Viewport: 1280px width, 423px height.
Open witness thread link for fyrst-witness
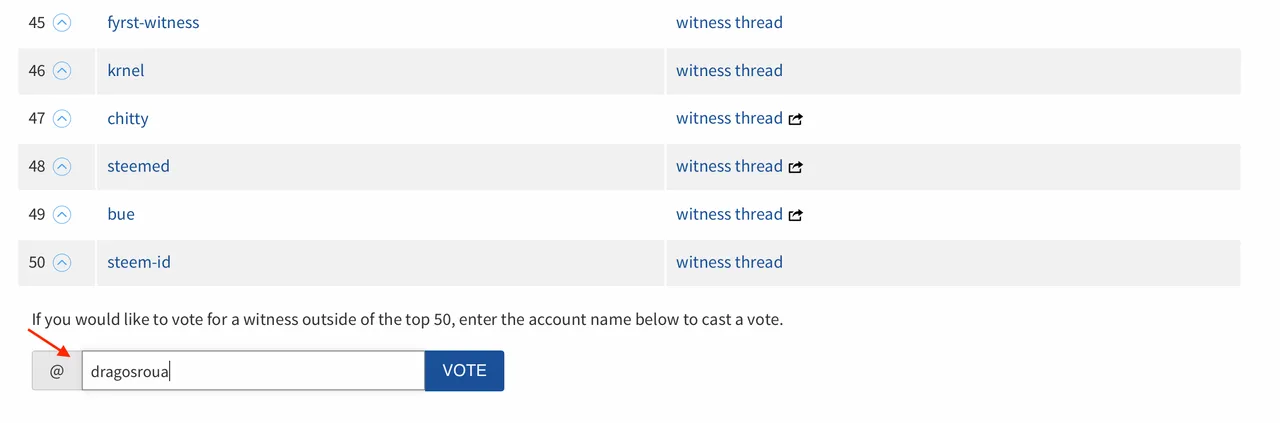pyautogui.click(x=729, y=22)
